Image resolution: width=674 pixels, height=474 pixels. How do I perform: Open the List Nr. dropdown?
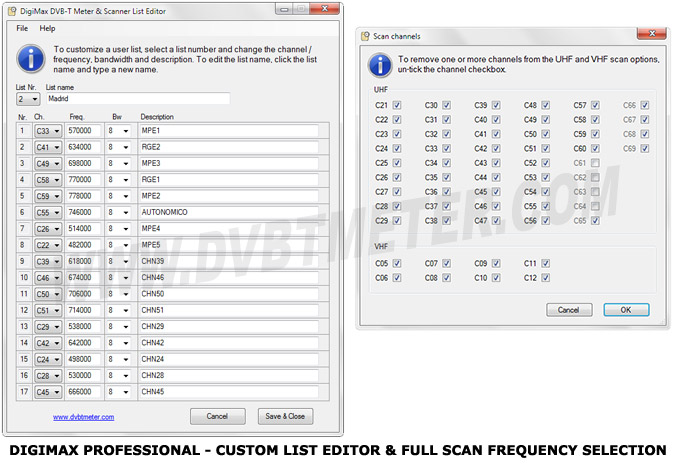point(28,99)
